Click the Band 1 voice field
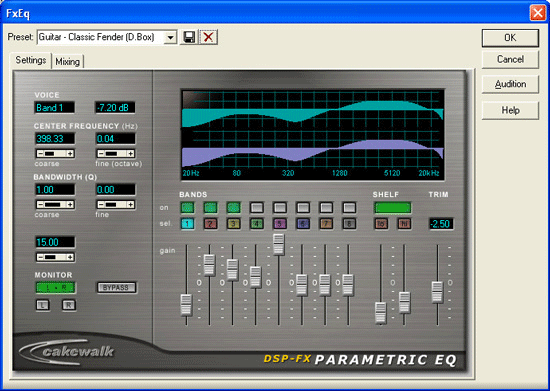This screenshot has width=550, height=391. (x=55, y=108)
